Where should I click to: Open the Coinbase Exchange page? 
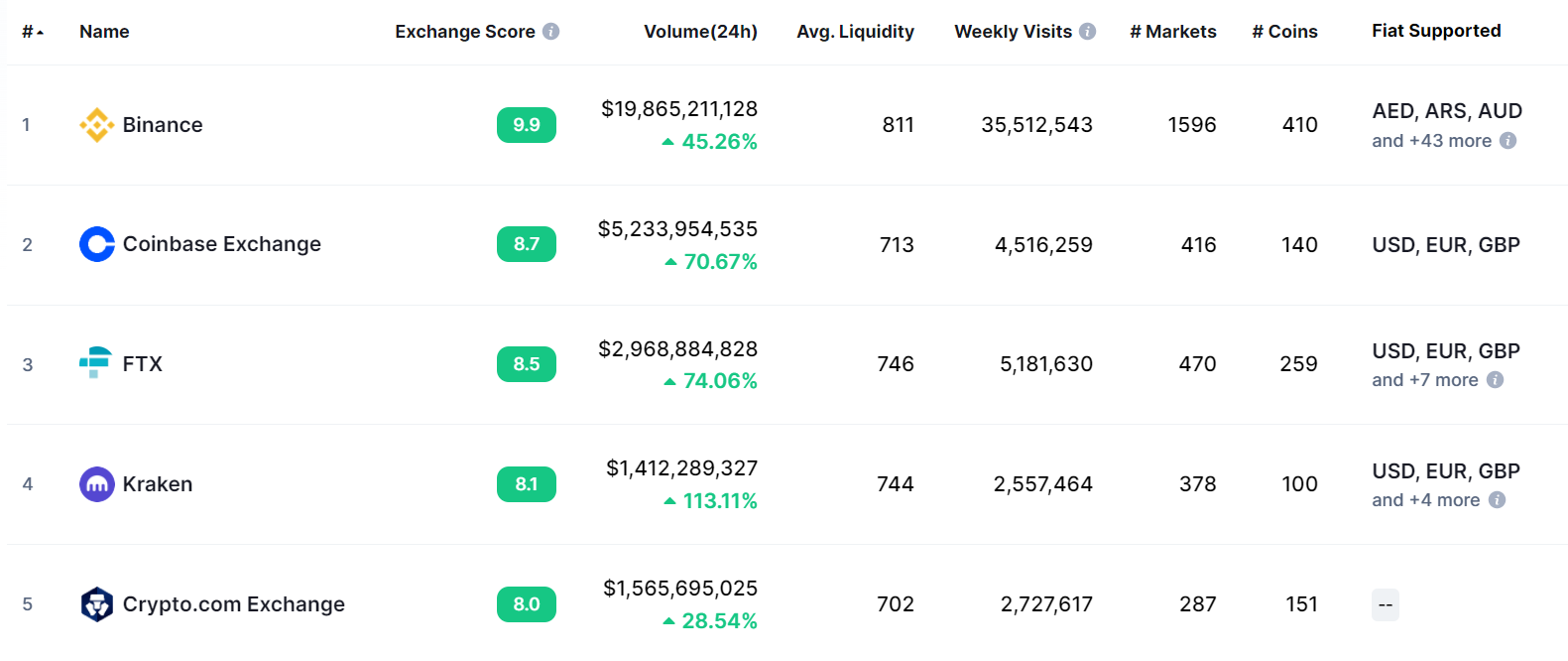click(222, 244)
